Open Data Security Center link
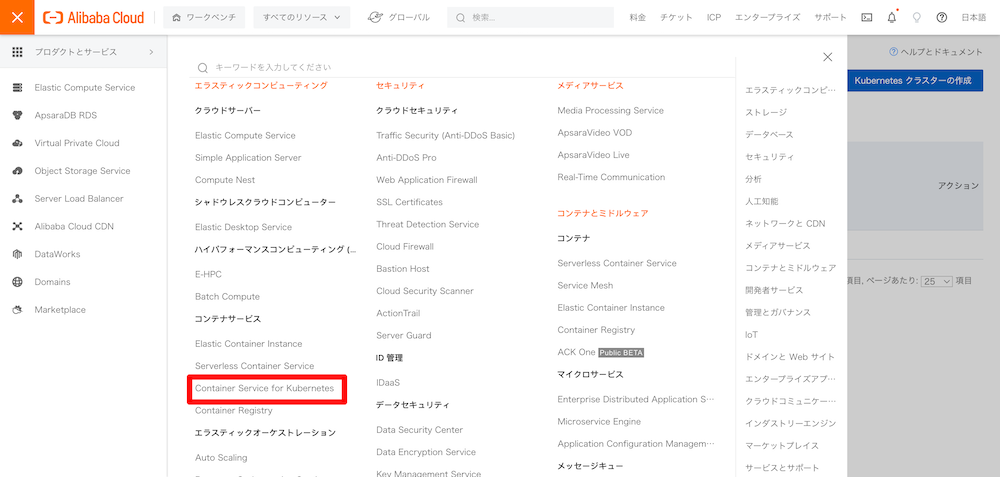Image resolution: width=1000 pixels, height=477 pixels. tap(420, 430)
